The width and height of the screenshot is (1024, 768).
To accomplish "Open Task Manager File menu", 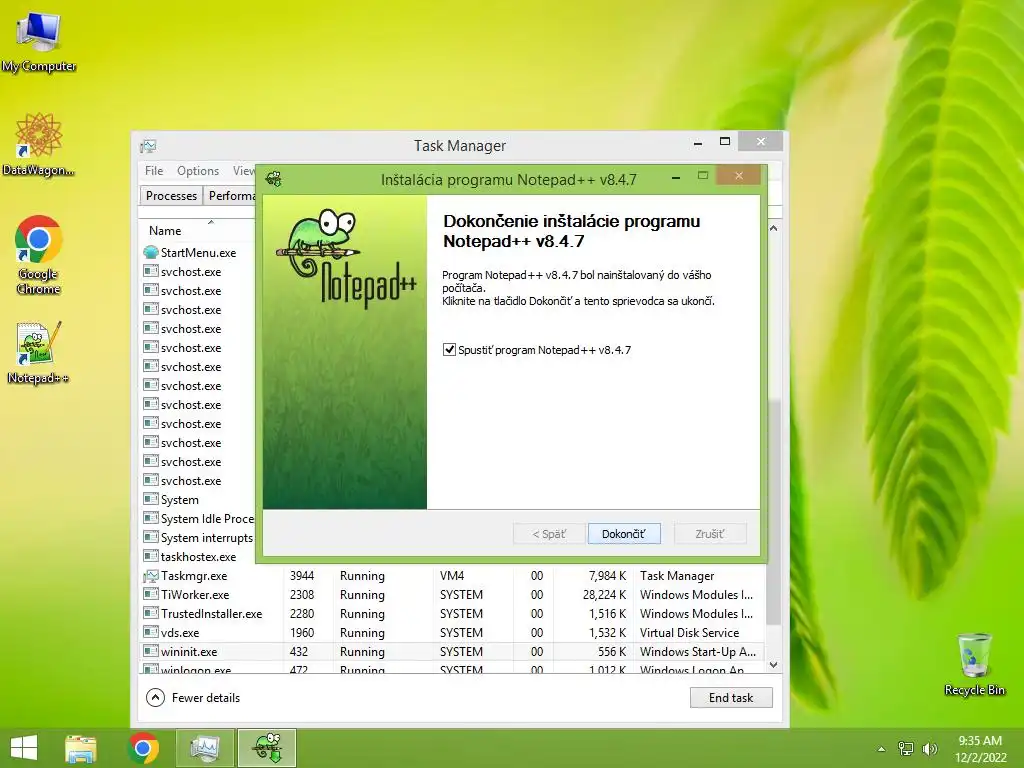I will tap(154, 170).
